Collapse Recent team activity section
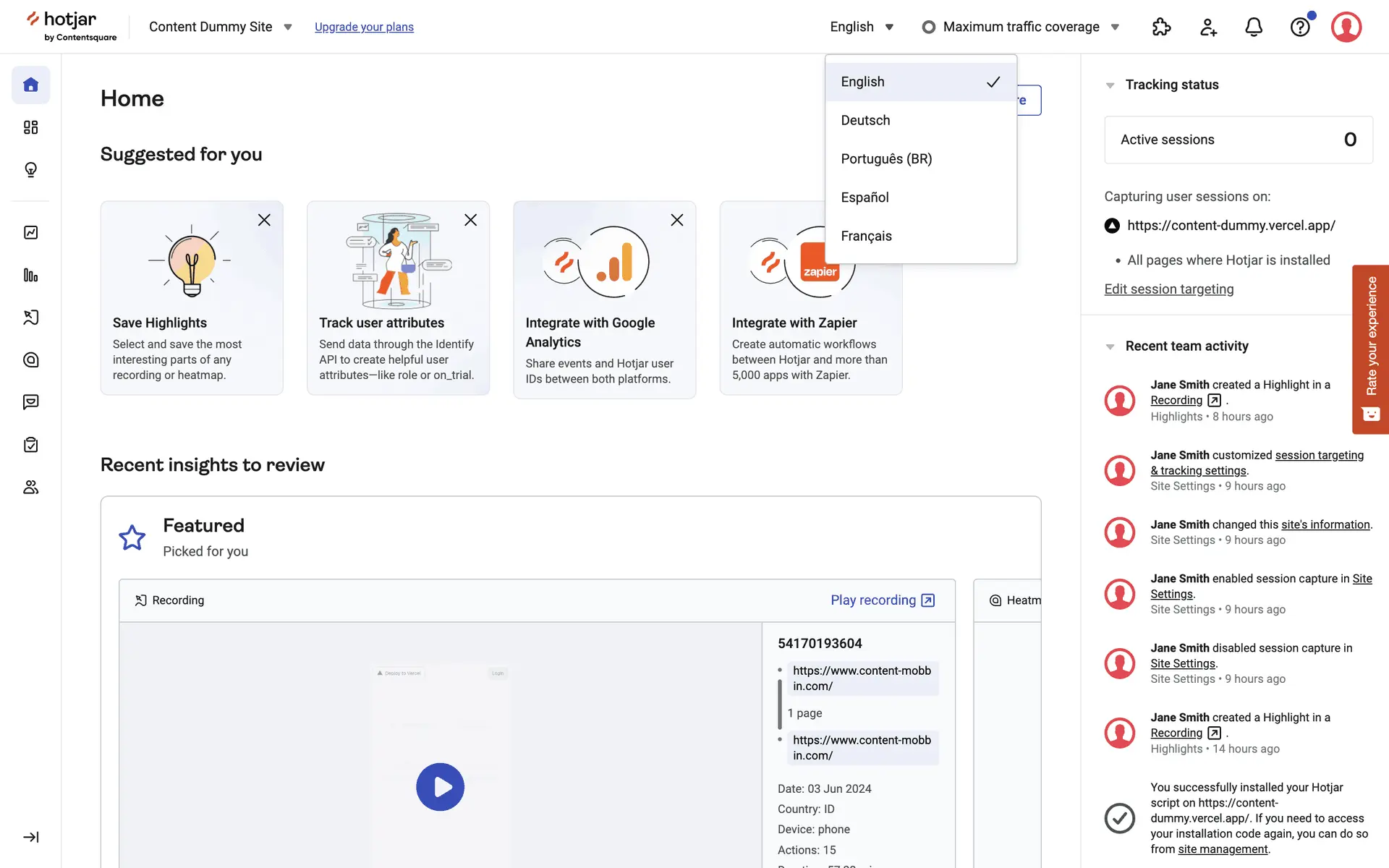Image resolution: width=1389 pixels, height=868 pixels. point(1110,346)
